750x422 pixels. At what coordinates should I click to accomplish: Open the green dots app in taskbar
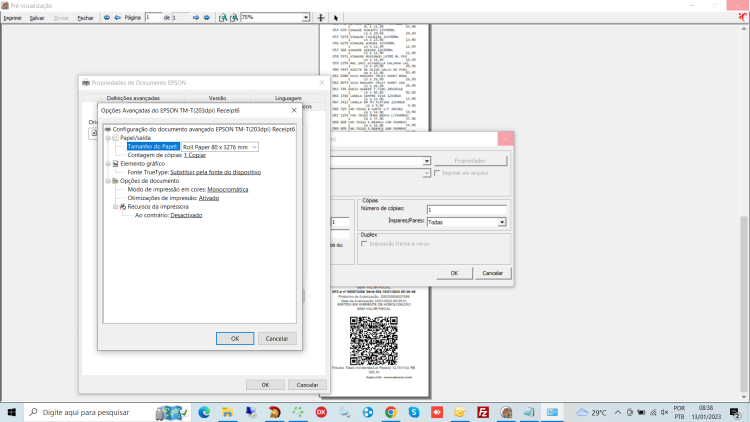298,412
